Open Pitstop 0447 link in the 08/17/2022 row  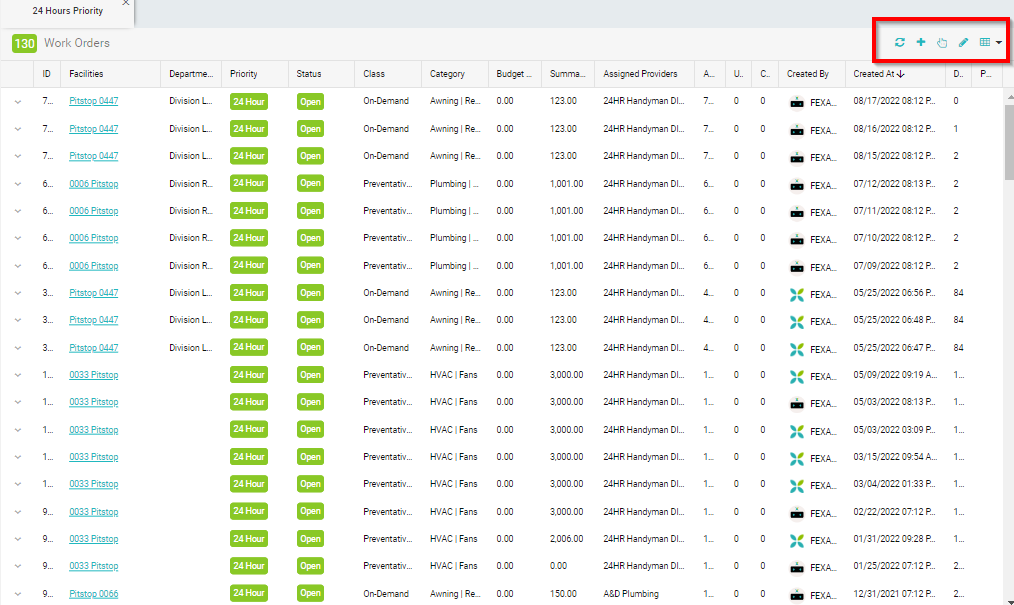coord(93,101)
